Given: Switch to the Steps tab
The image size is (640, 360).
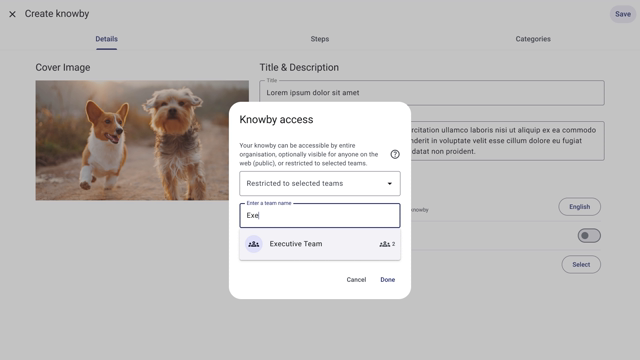Looking at the screenshot, I should click(x=320, y=39).
